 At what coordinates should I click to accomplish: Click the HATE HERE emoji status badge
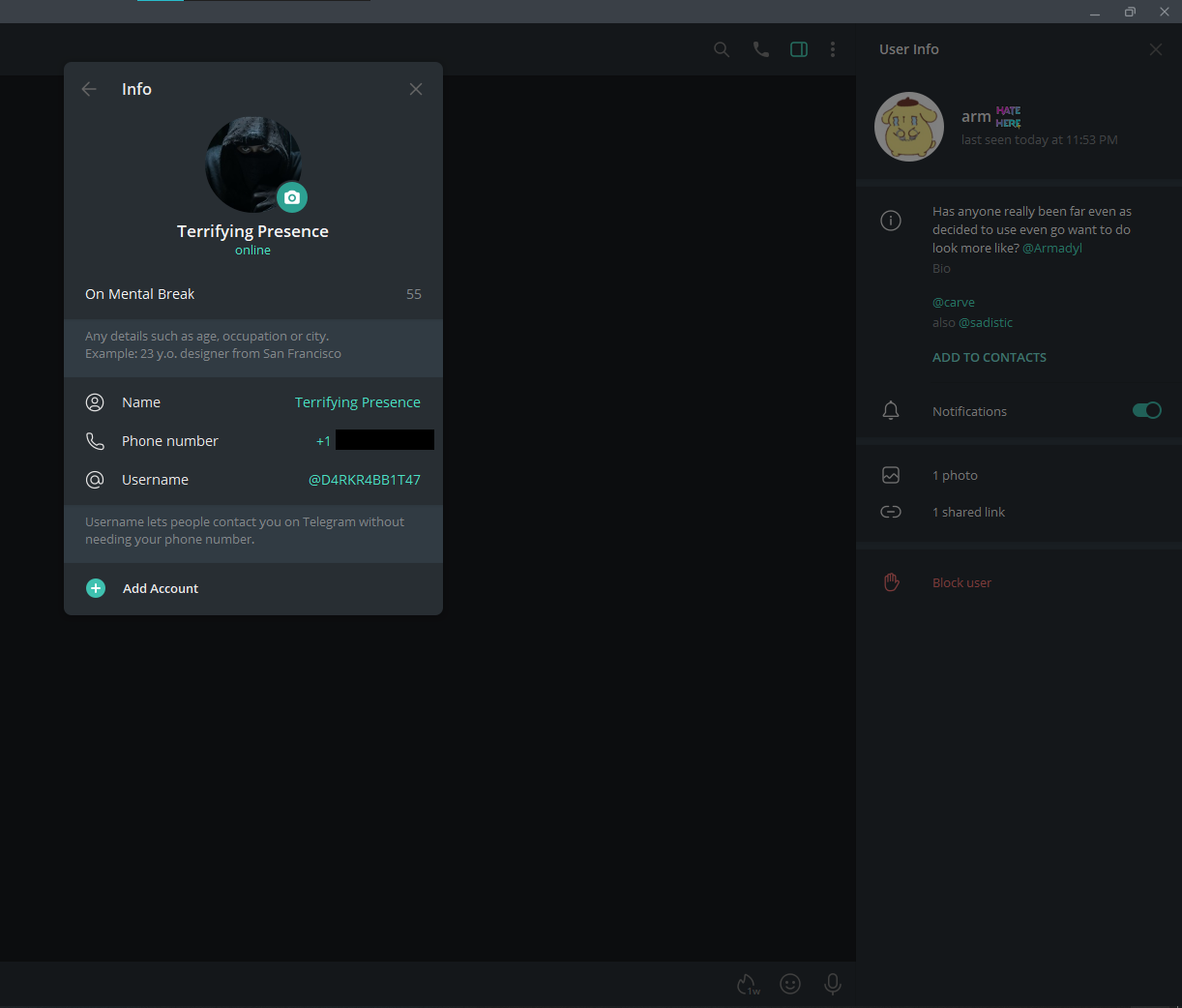point(1009,117)
